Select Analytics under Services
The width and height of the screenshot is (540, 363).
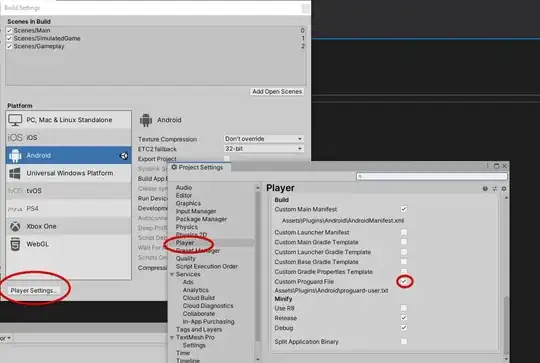point(196,290)
